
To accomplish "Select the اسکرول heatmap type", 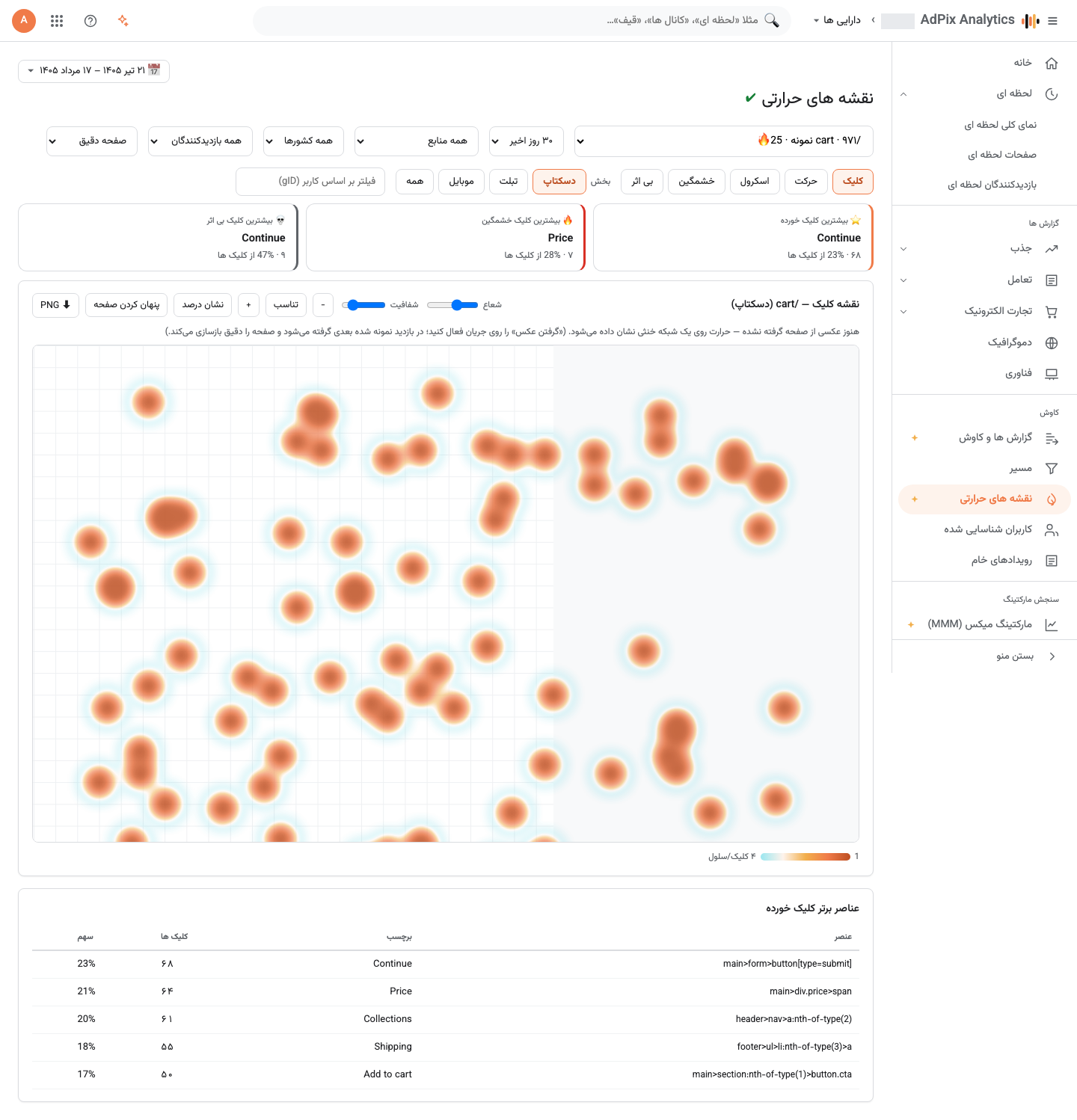I will pos(755,182).
